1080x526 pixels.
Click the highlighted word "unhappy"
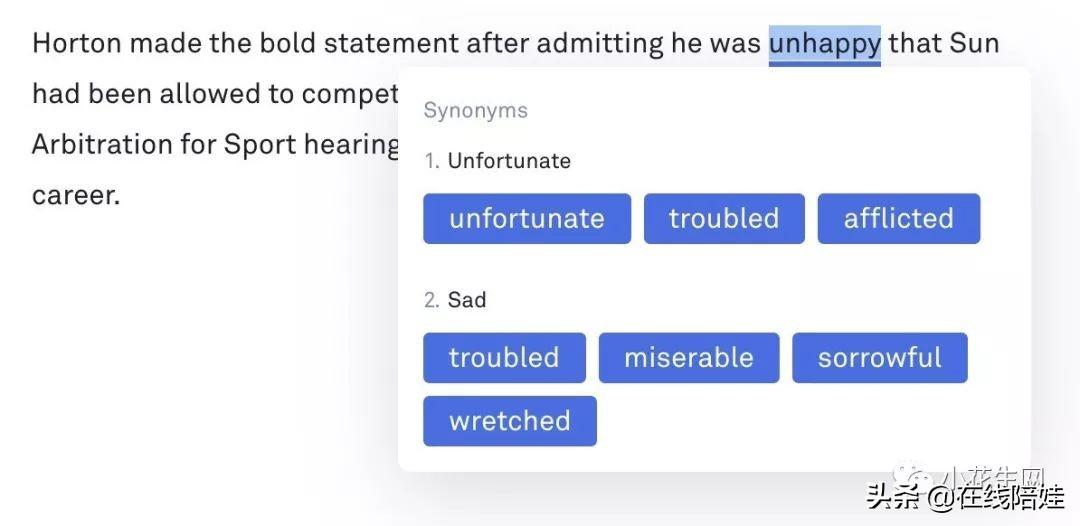pos(824,45)
